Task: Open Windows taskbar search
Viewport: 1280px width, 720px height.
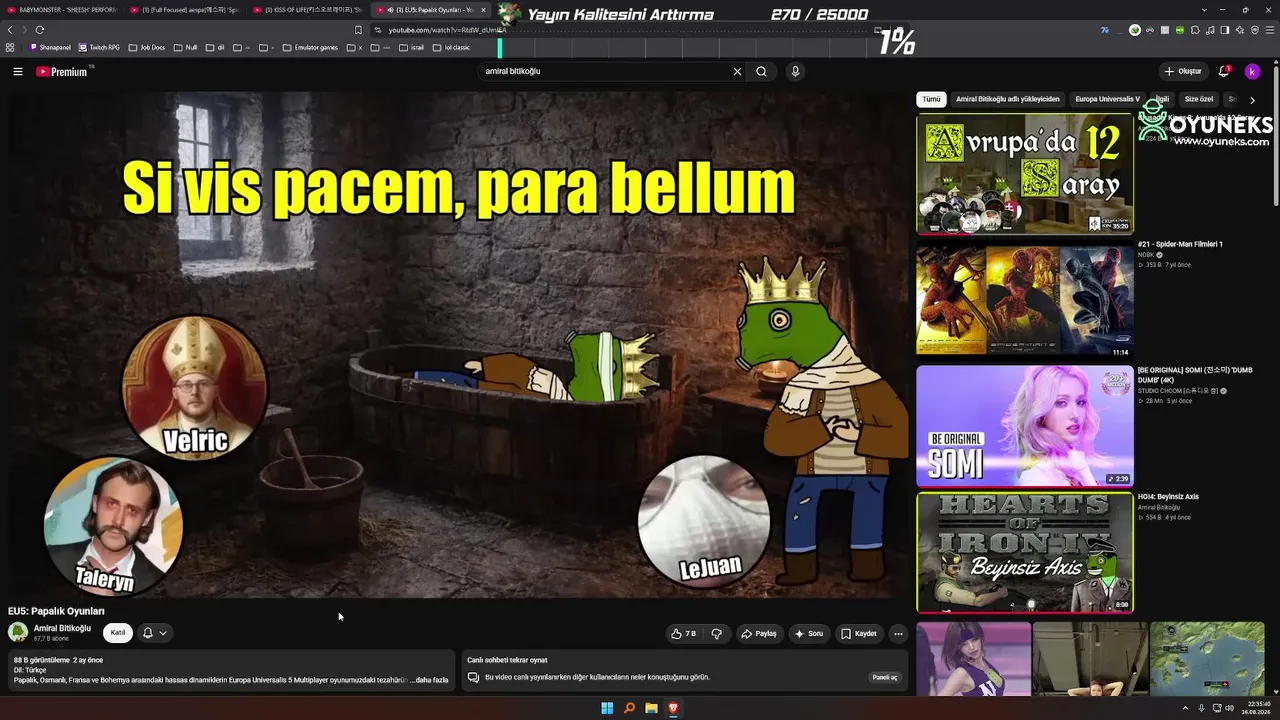Action: [629, 708]
